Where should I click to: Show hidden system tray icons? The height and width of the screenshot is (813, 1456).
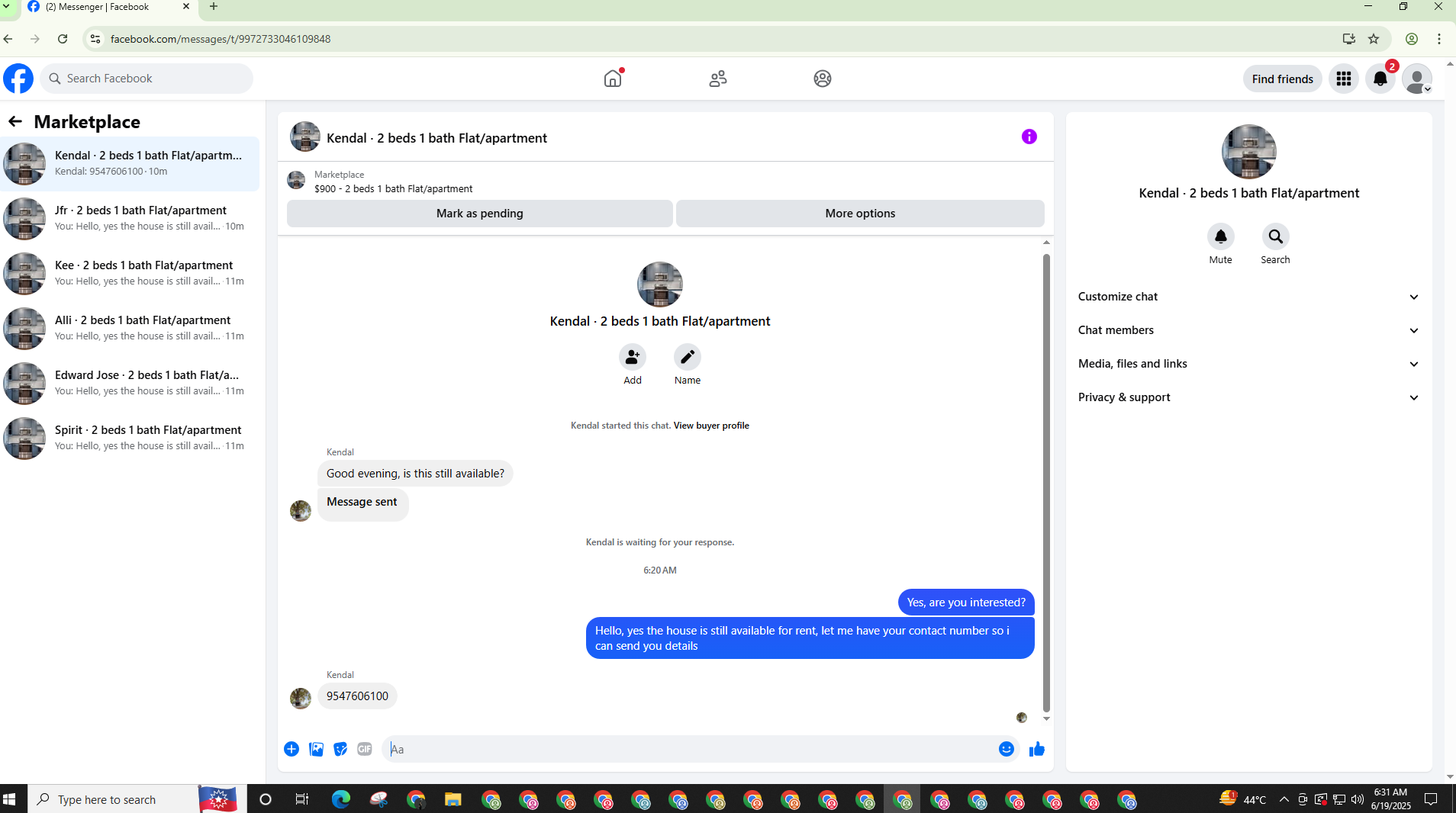(x=1284, y=799)
